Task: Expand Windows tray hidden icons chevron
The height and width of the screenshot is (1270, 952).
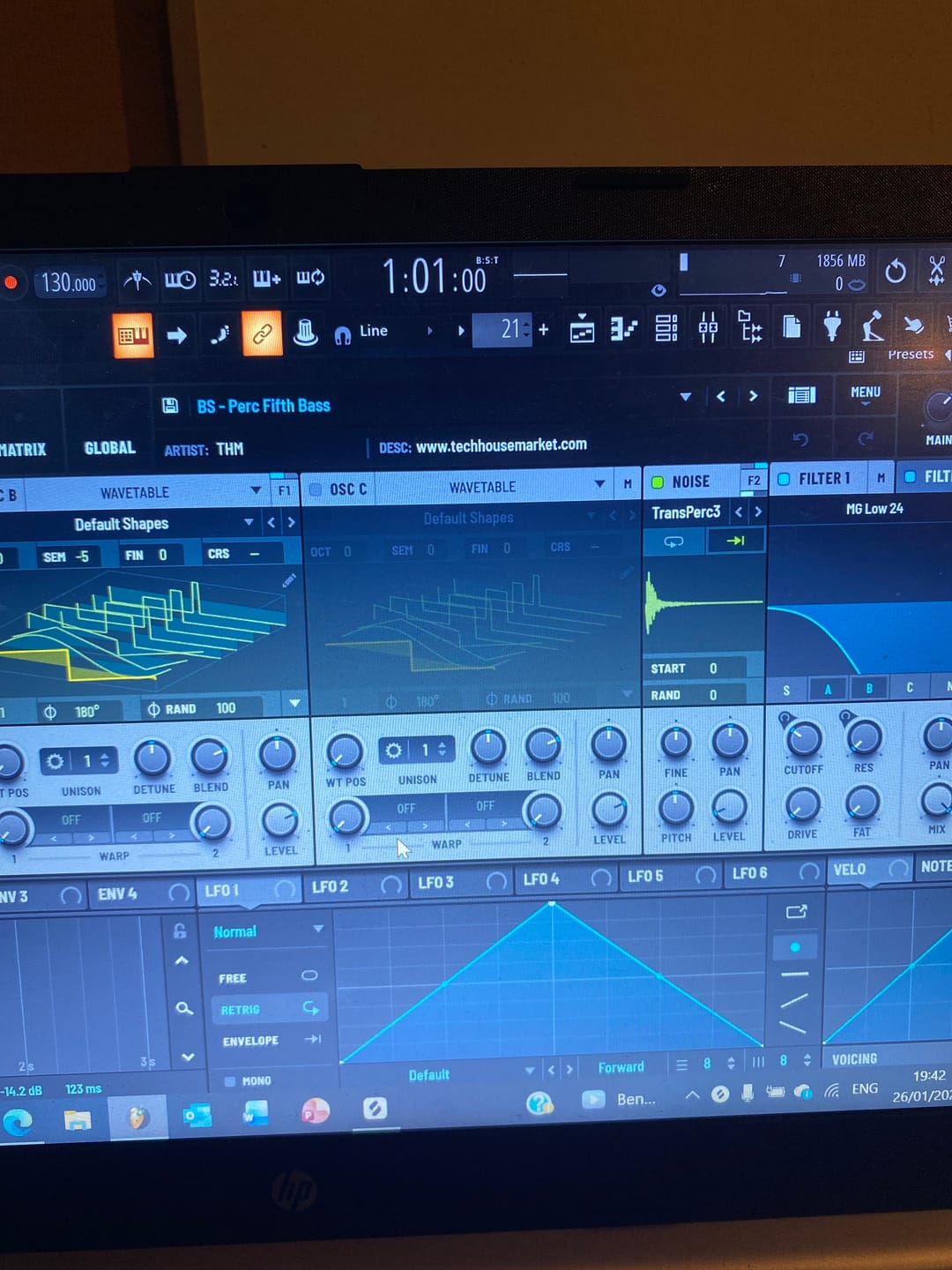Action: (693, 1095)
